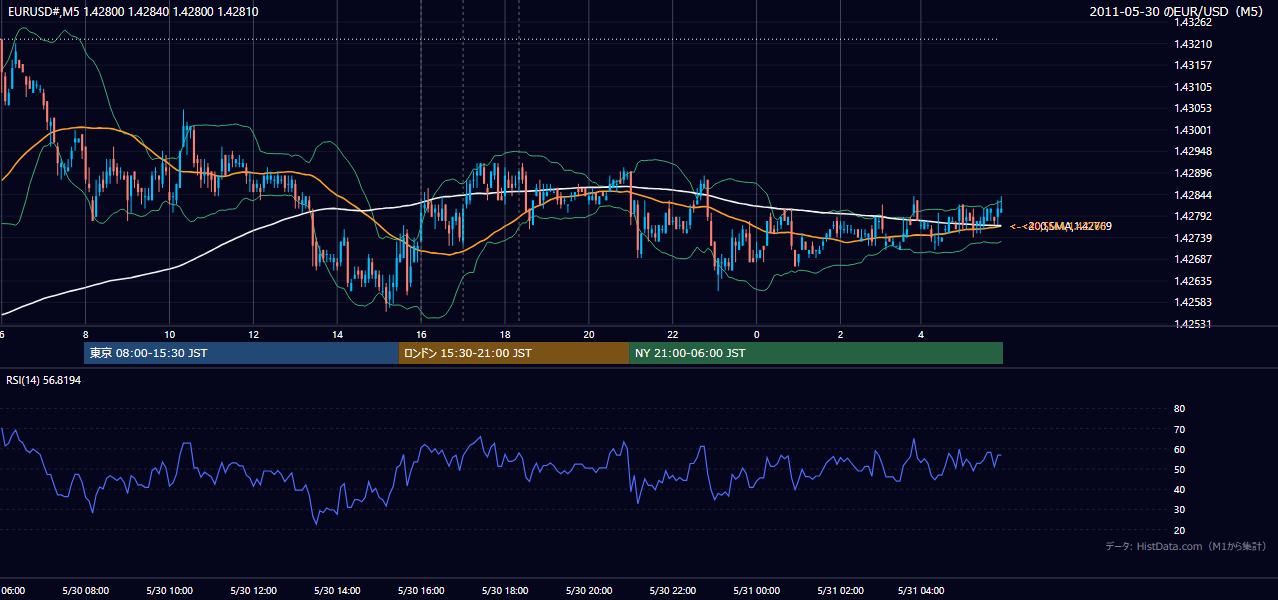Click the 1.42948 price axis label

pyautogui.click(x=1194, y=152)
